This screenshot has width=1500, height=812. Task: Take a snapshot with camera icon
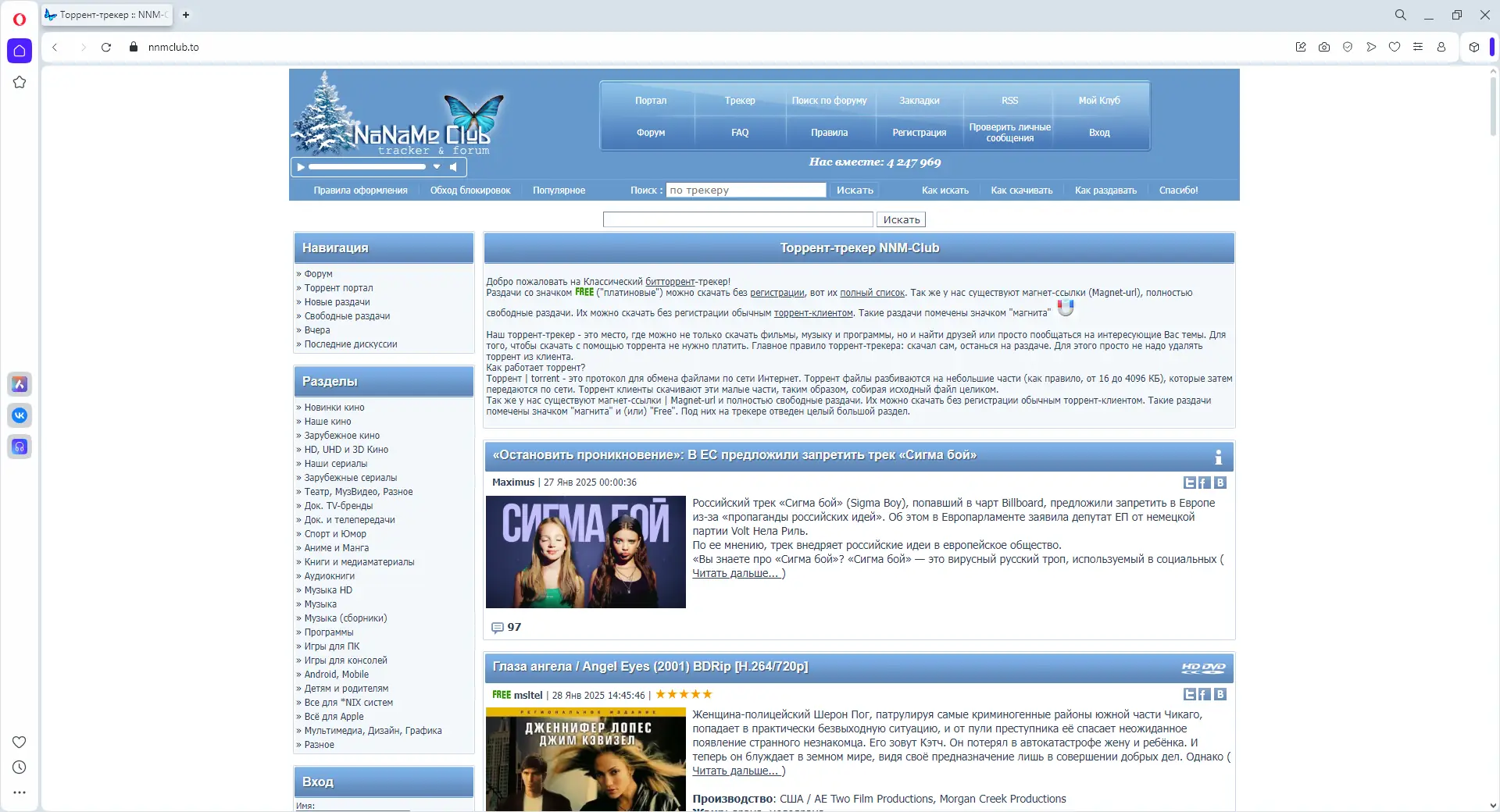(x=1324, y=47)
